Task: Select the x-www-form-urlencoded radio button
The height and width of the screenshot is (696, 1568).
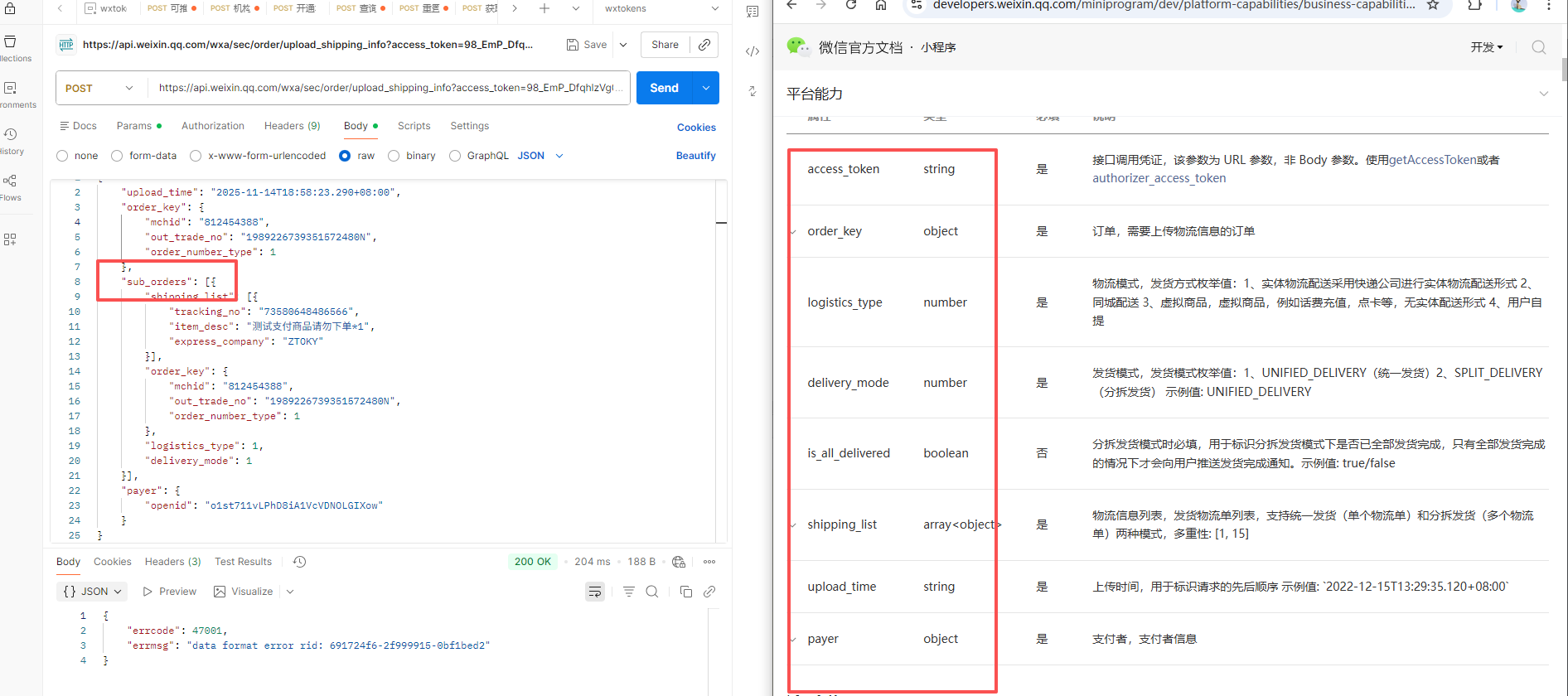Action: (196, 156)
